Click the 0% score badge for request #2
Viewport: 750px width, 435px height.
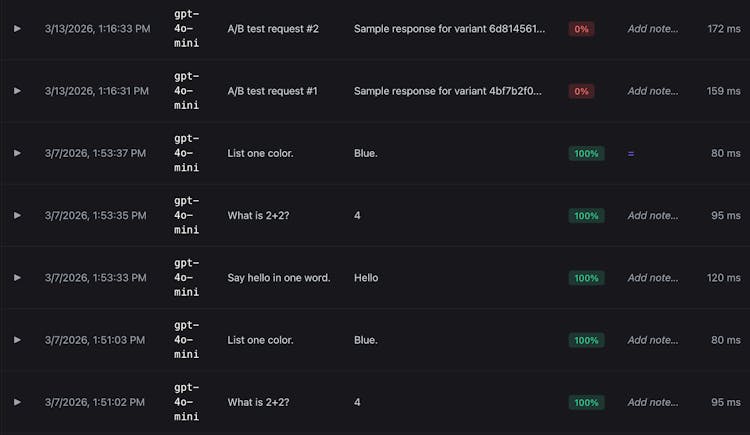[x=581, y=29]
